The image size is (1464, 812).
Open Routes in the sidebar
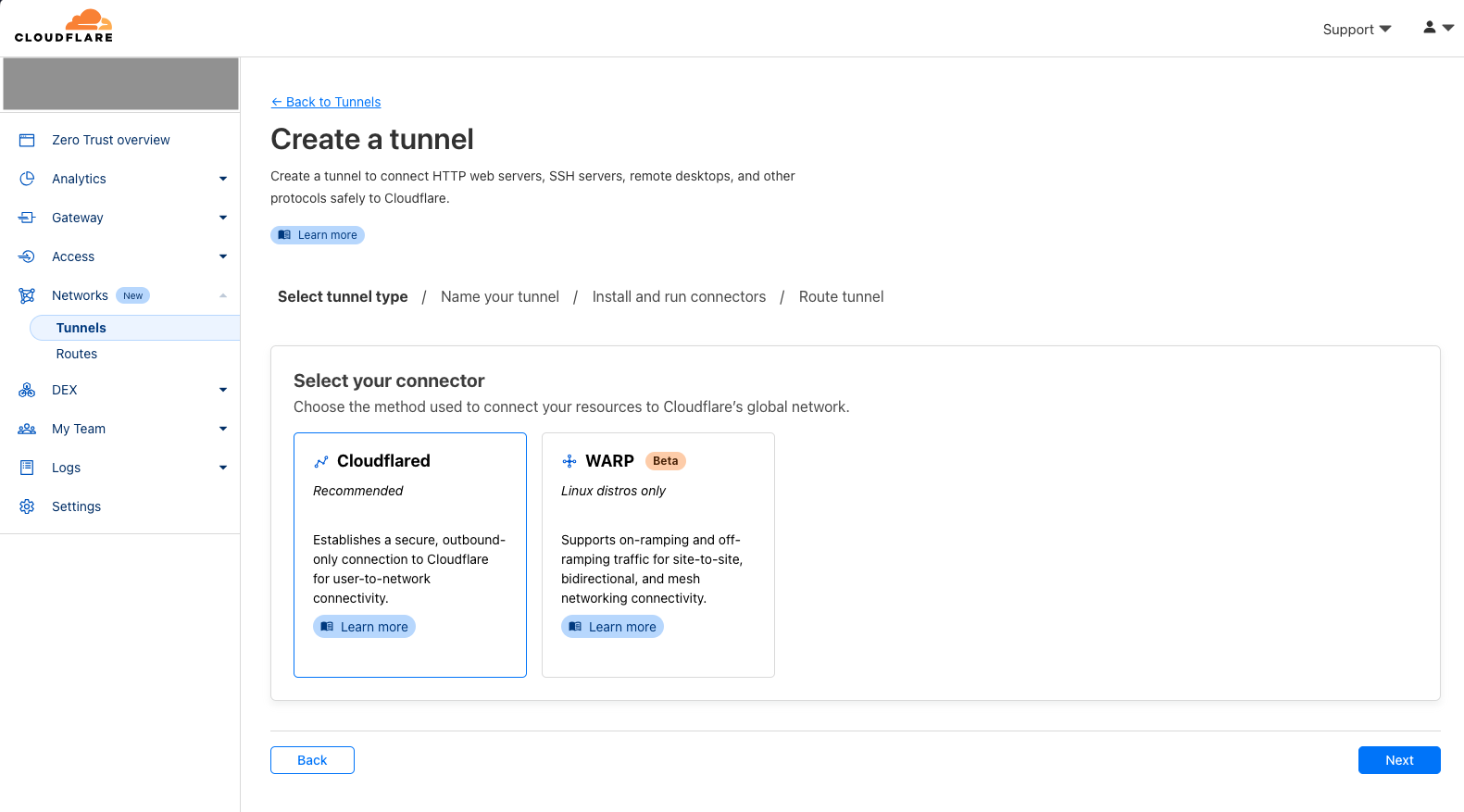point(77,354)
